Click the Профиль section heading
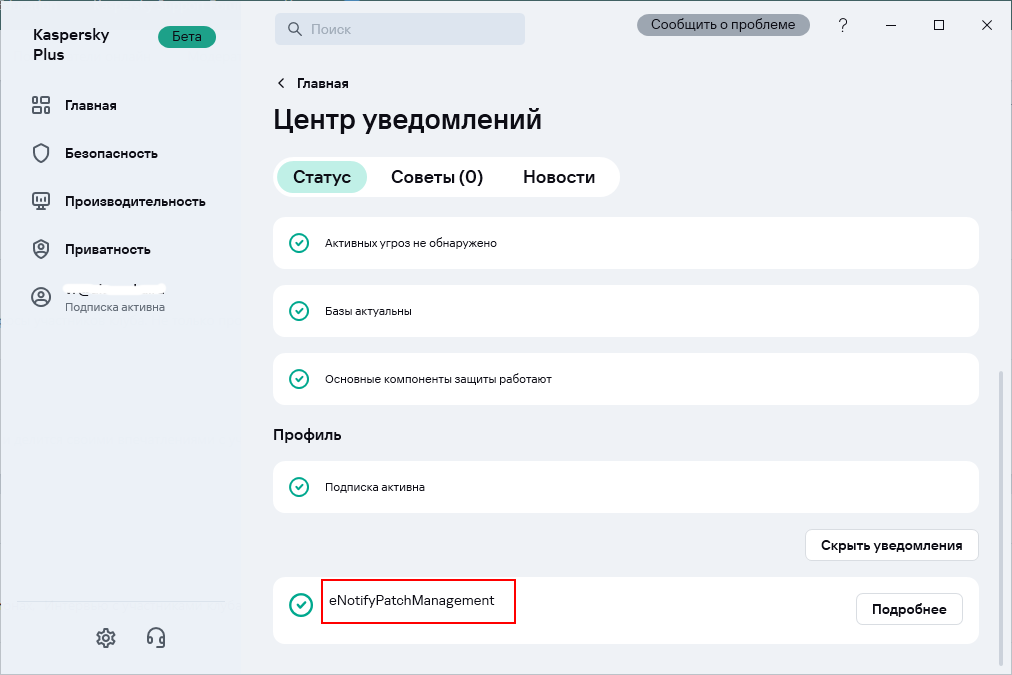 (307, 435)
